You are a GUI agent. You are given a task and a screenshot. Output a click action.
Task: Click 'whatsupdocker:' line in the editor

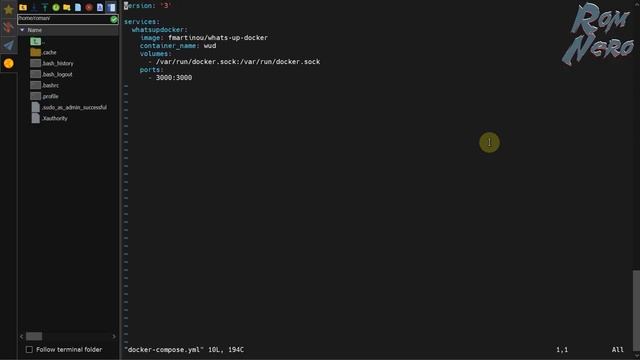pyautogui.click(x=160, y=30)
